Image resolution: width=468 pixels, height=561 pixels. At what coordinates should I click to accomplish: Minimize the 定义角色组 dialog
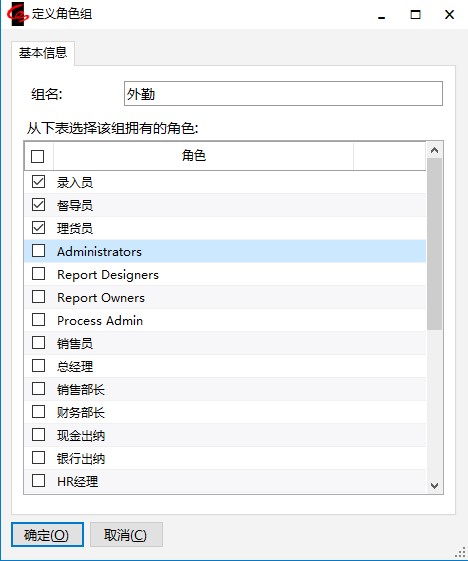(x=382, y=15)
